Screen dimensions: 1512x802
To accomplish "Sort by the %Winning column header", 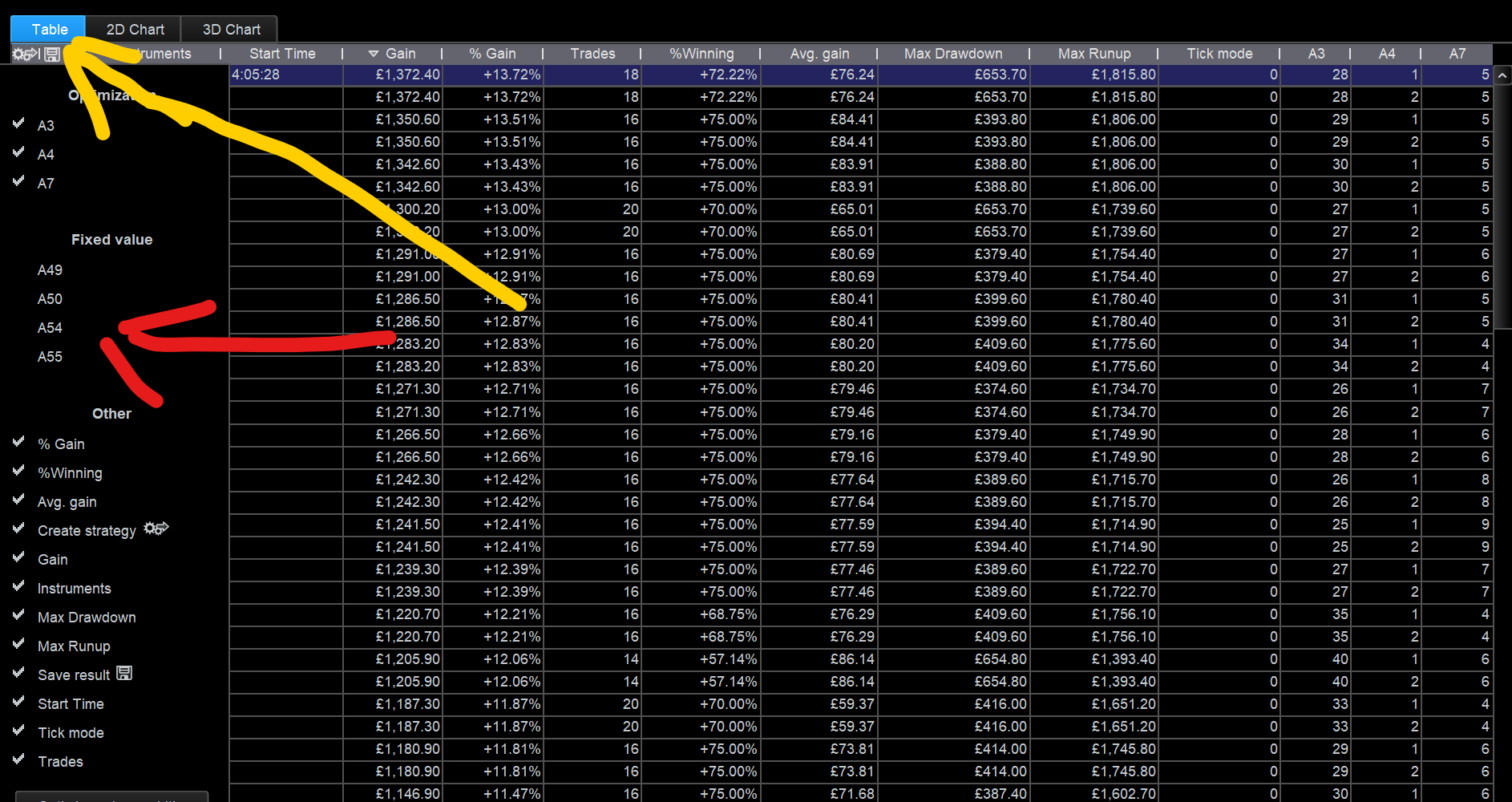I will pyautogui.click(x=701, y=54).
